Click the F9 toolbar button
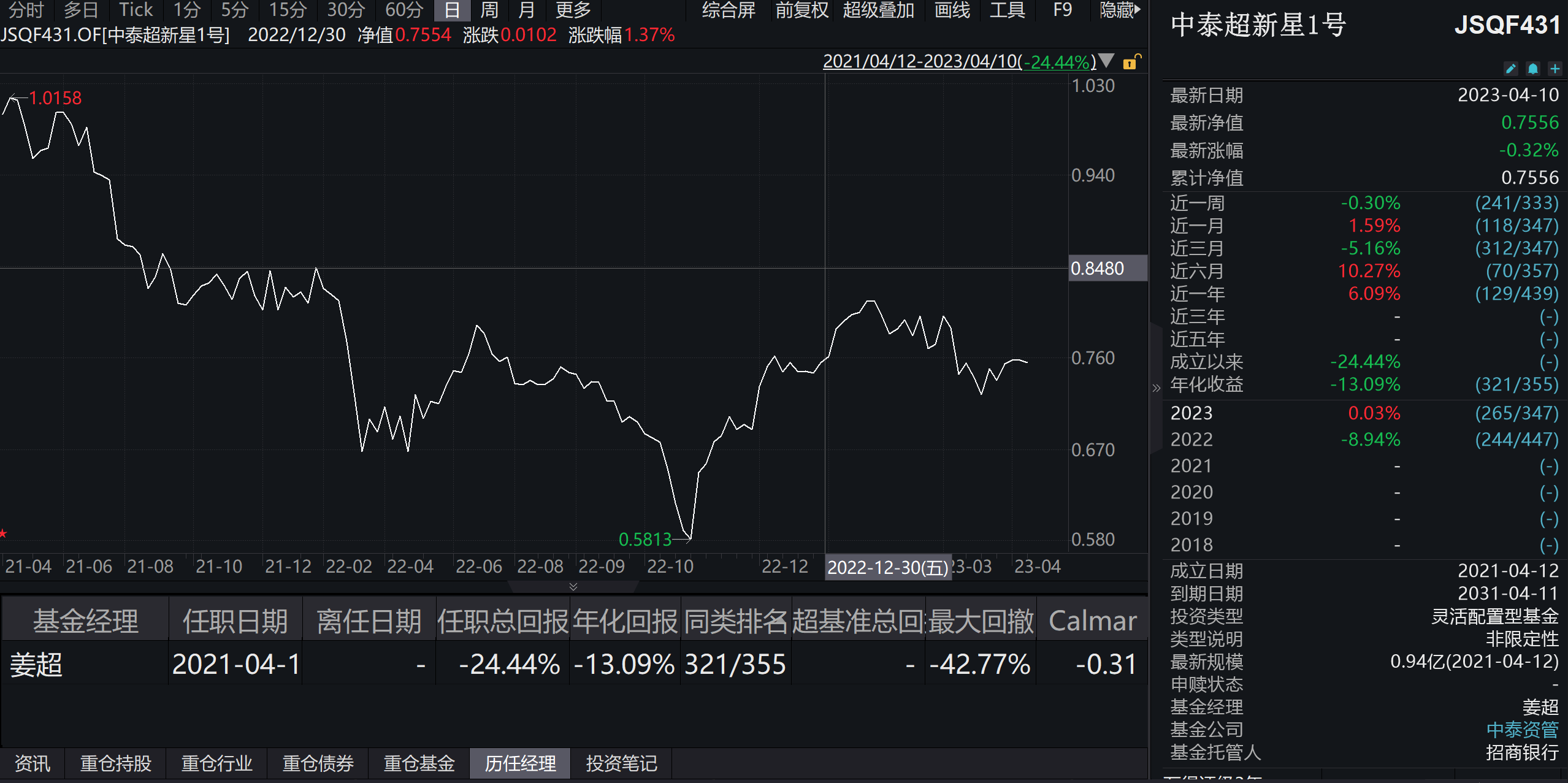Image resolution: width=1568 pixels, height=783 pixels. (x=1062, y=10)
